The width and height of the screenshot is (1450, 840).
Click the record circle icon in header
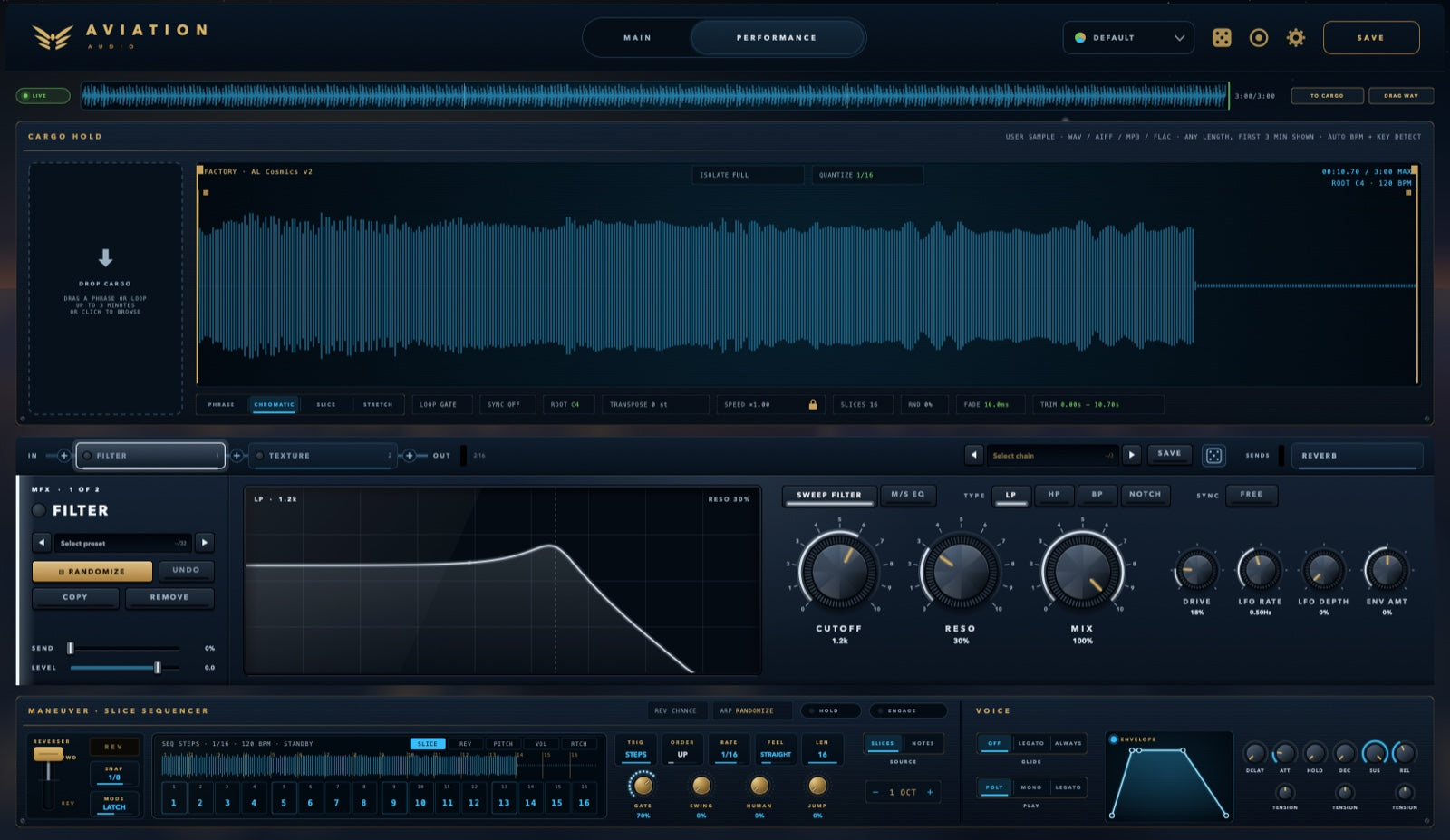pyautogui.click(x=1259, y=38)
